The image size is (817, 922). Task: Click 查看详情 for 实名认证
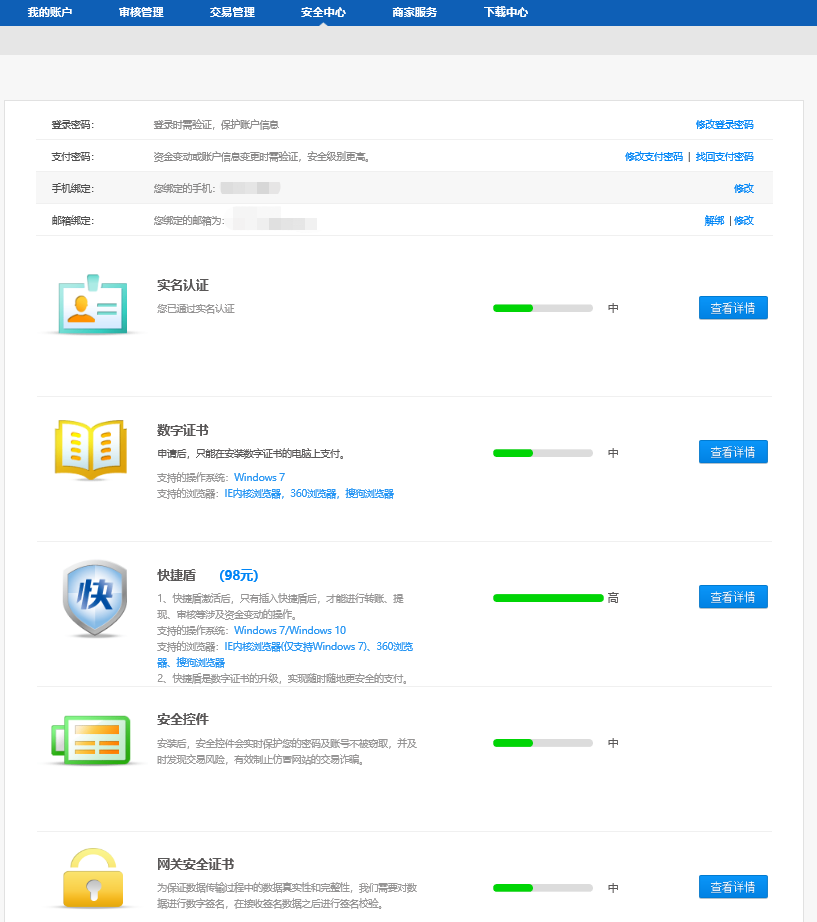733,307
